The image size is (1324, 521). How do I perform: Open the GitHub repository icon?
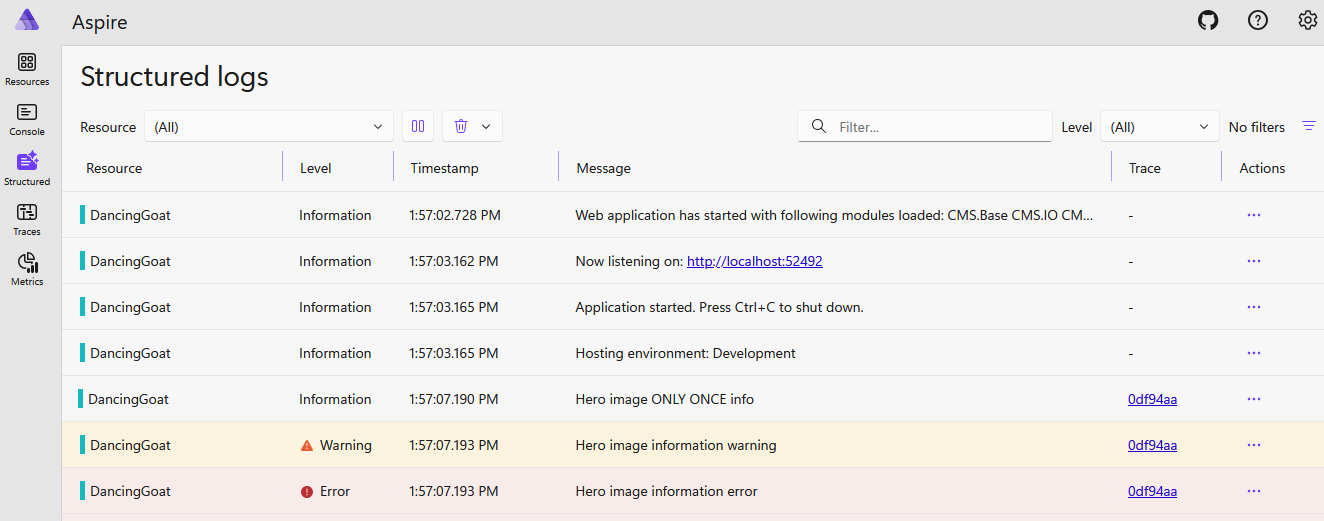(1208, 20)
